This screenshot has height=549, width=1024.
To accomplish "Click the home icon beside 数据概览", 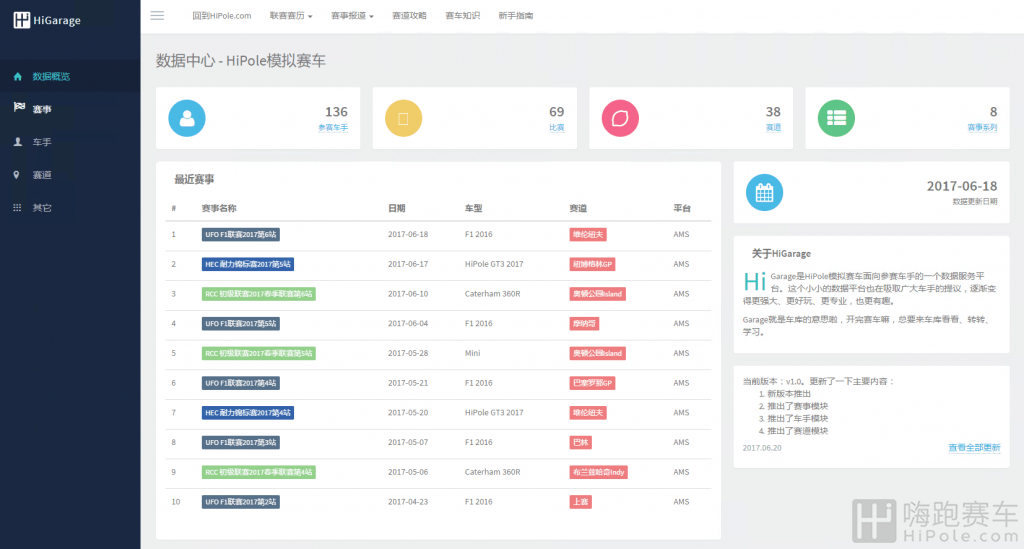I will tap(18, 76).
